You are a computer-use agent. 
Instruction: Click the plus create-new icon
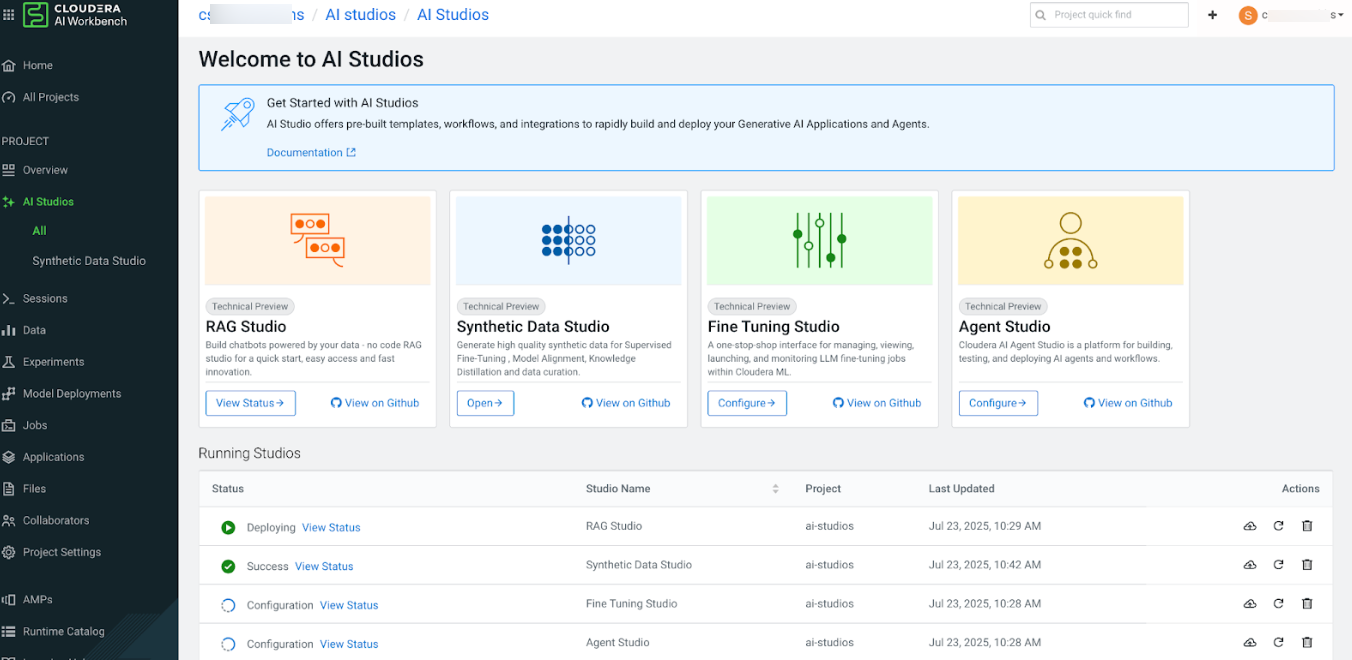tap(1213, 15)
